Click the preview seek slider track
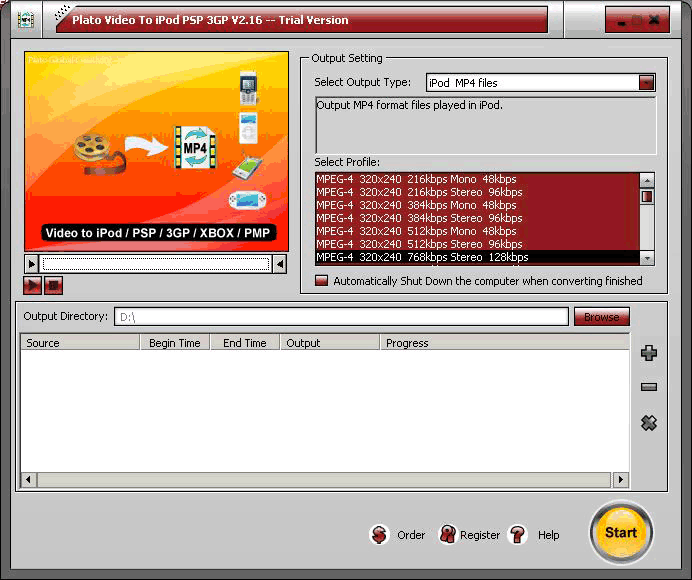 coord(156,264)
